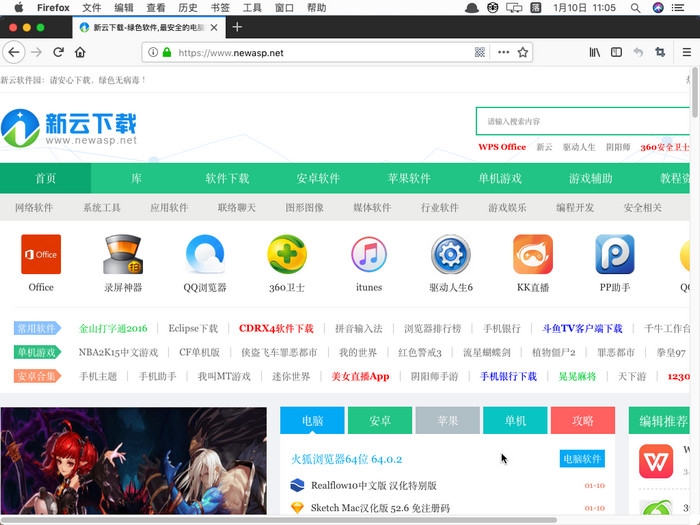Switch to the 苹果 content tab

447,420
